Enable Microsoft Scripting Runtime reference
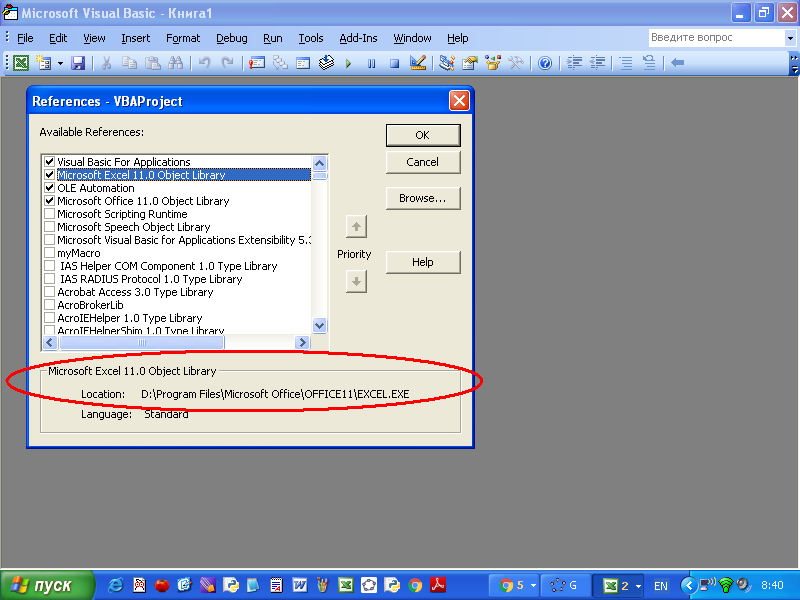 (49, 214)
